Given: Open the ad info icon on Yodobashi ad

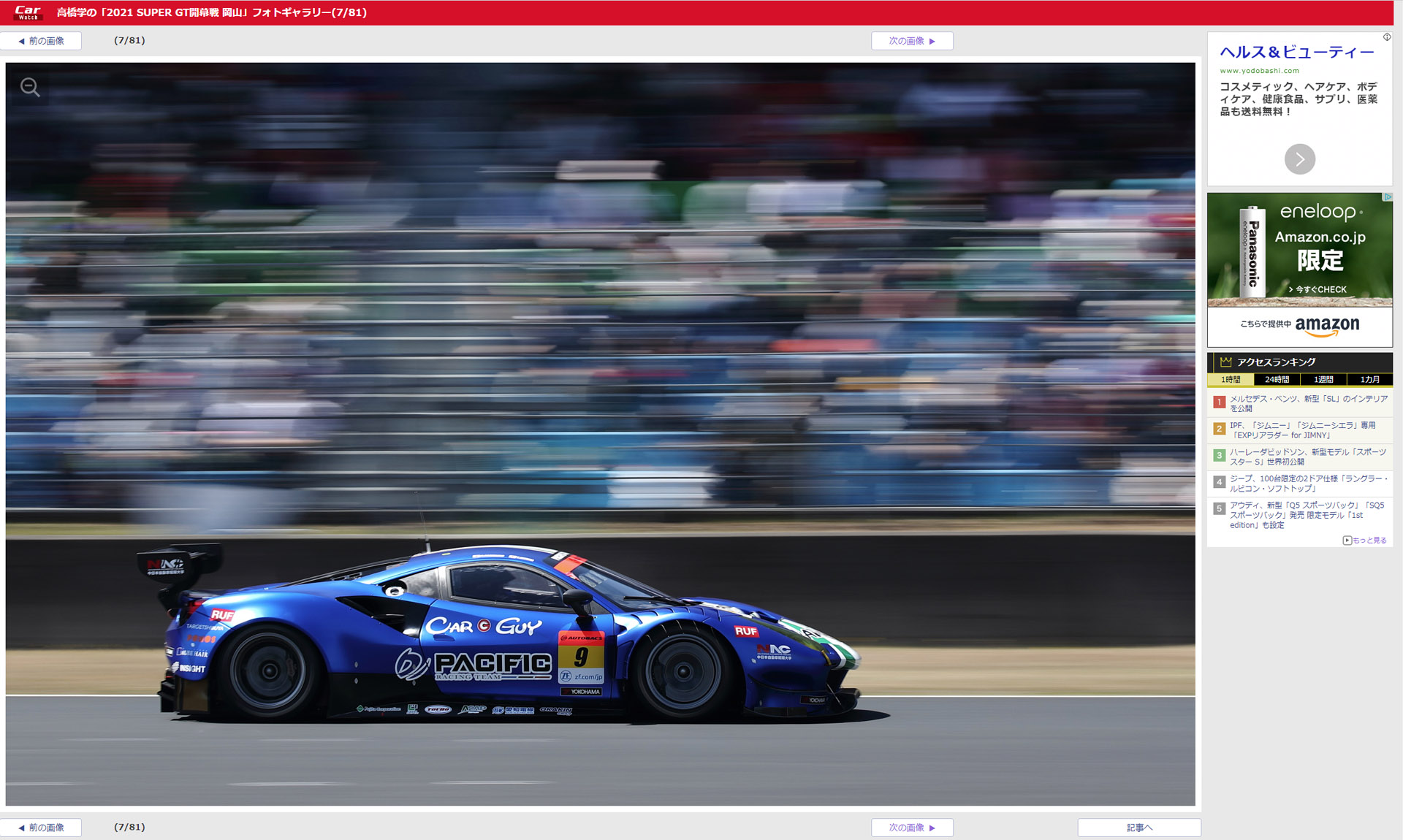Looking at the screenshot, I should click(x=1386, y=37).
